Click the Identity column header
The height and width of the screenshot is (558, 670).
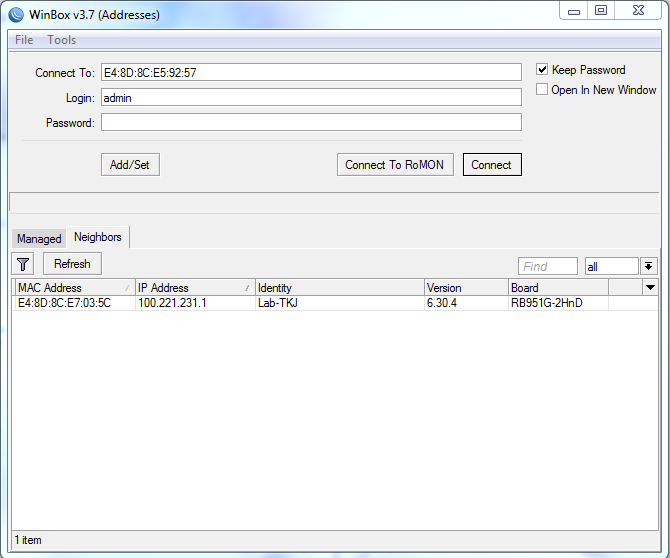(x=340, y=288)
